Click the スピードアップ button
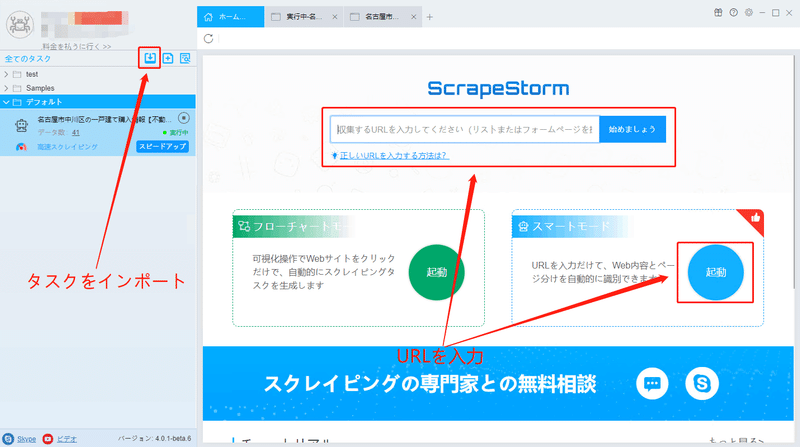The width and height of the screenshot is (800, 447). (x=163, y=146)
